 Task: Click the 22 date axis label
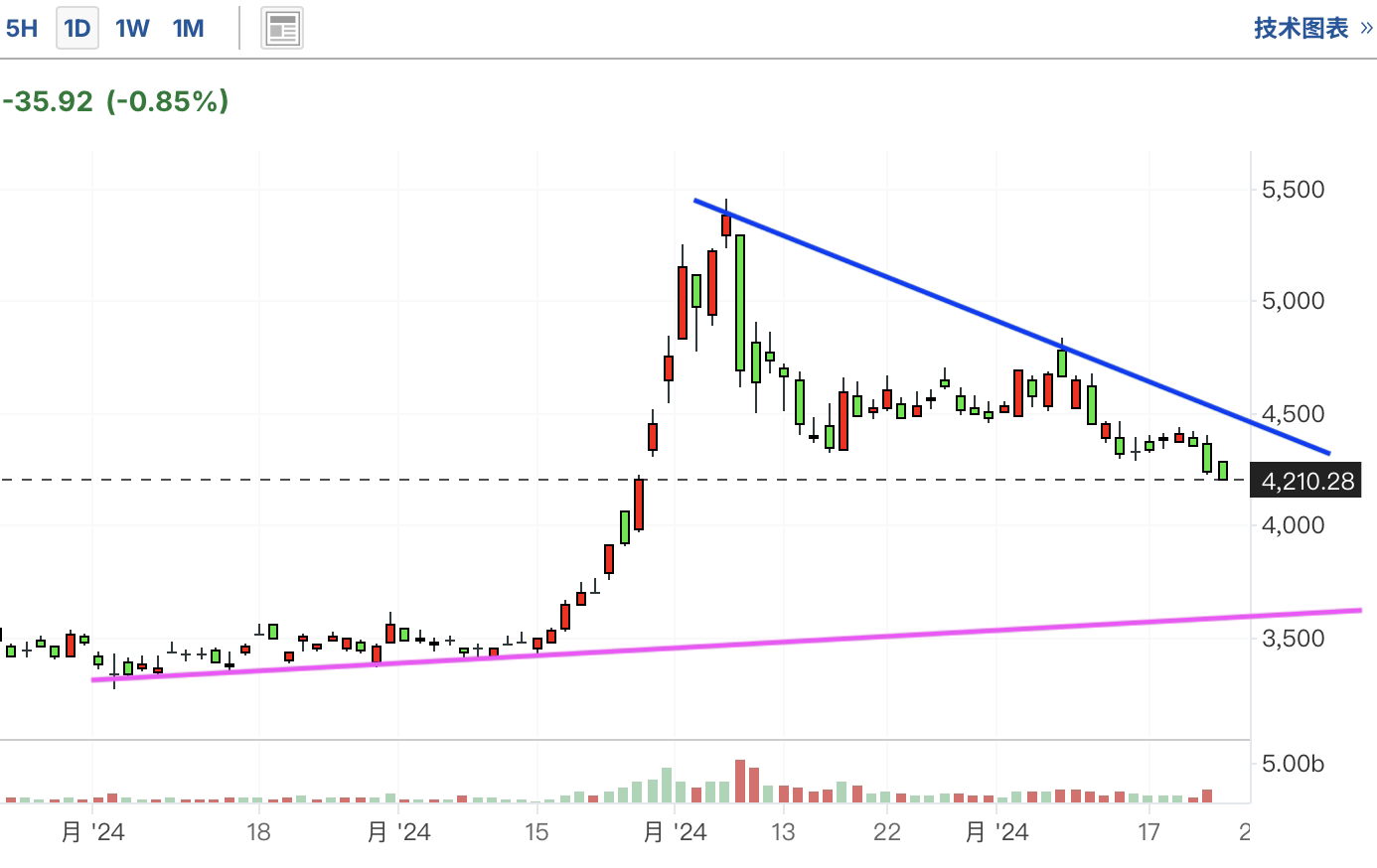[886, 832]
